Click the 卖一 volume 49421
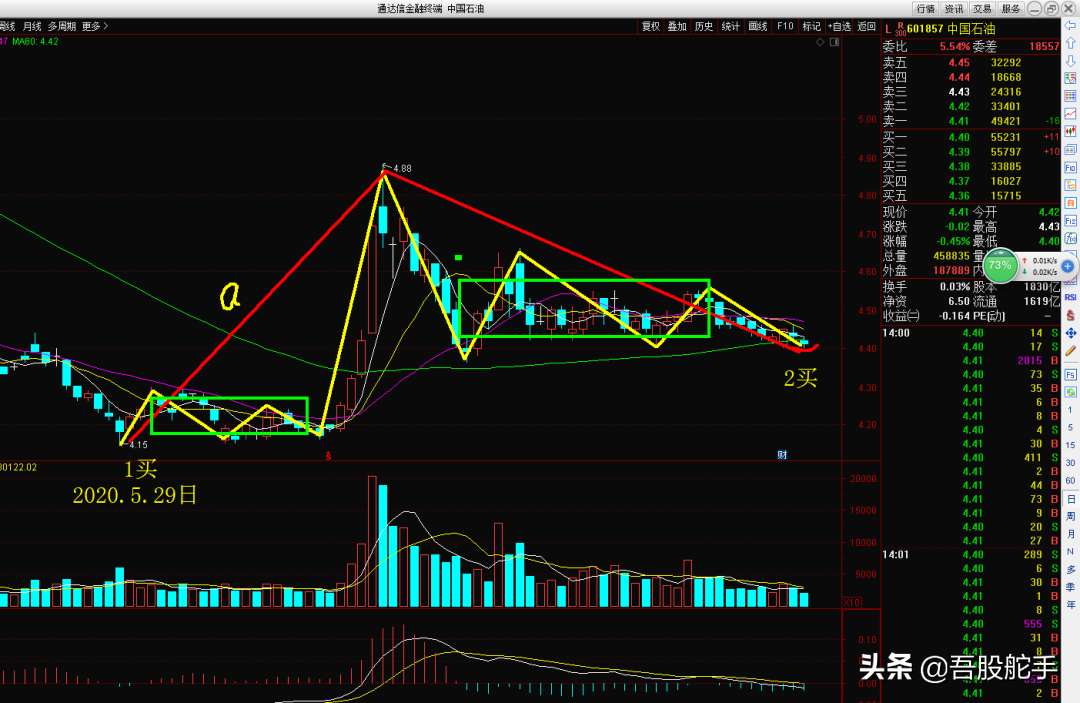Screen dimensions: 1080x703 tap(1006, 121)
